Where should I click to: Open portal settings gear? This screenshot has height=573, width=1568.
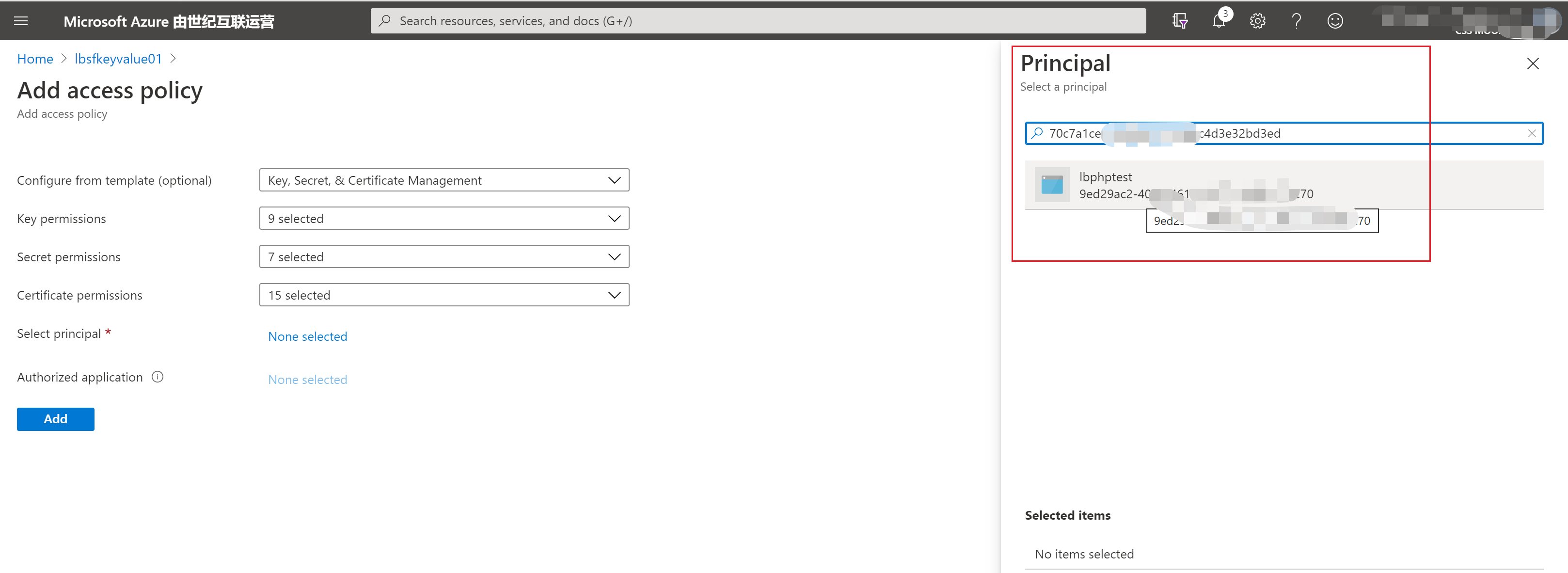tap(1258, 21)
